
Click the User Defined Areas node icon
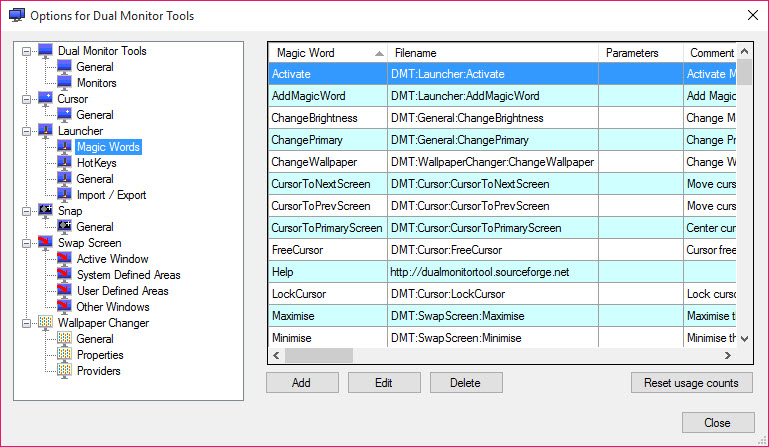(x=64, y=290)
